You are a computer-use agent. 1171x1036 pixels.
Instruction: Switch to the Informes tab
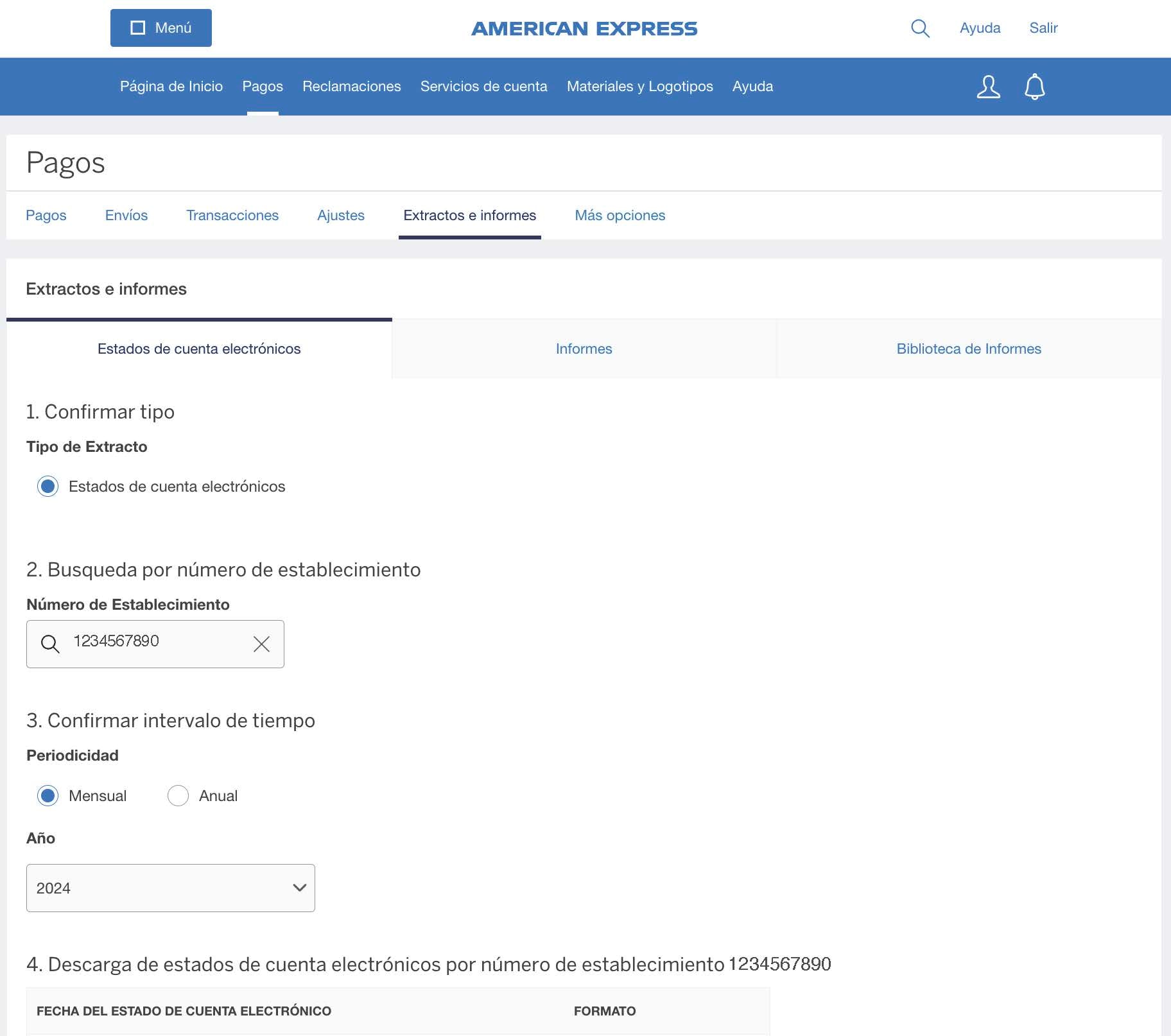[584, 349]
